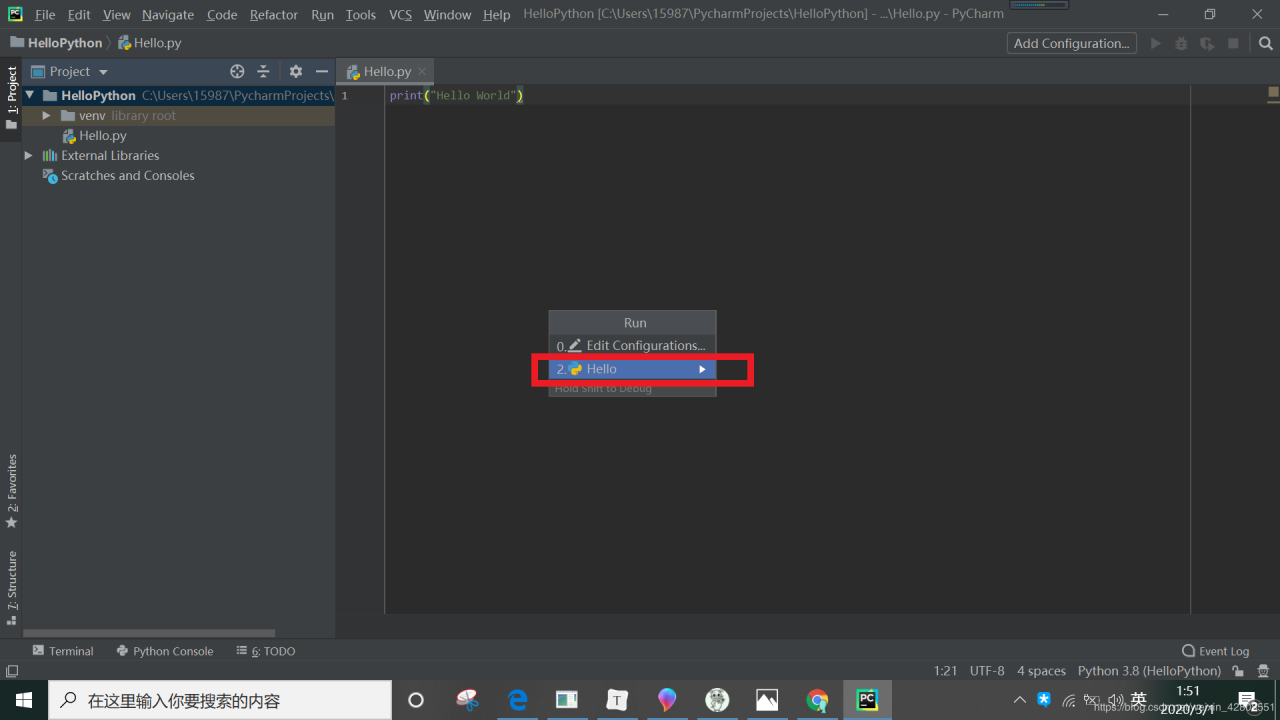Open the Photos app on taskbar
Screen dimensions: 1280x720
pos(767,700)
